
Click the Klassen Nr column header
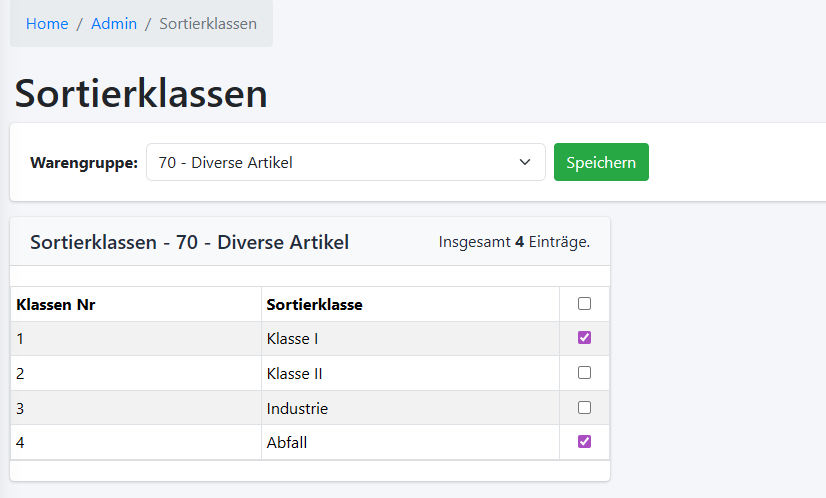tap(56, 305)
